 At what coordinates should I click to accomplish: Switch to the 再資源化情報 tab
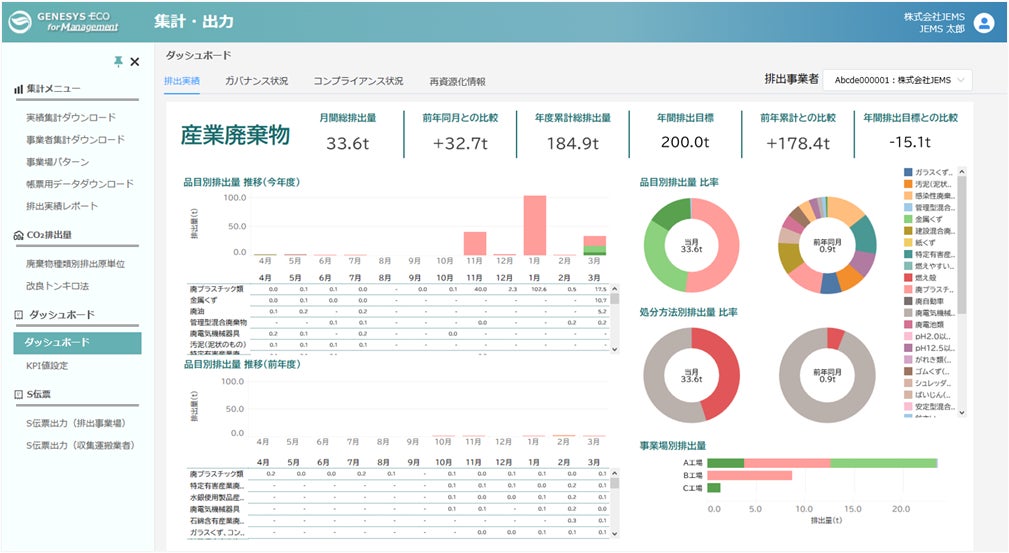pos(458,81)
